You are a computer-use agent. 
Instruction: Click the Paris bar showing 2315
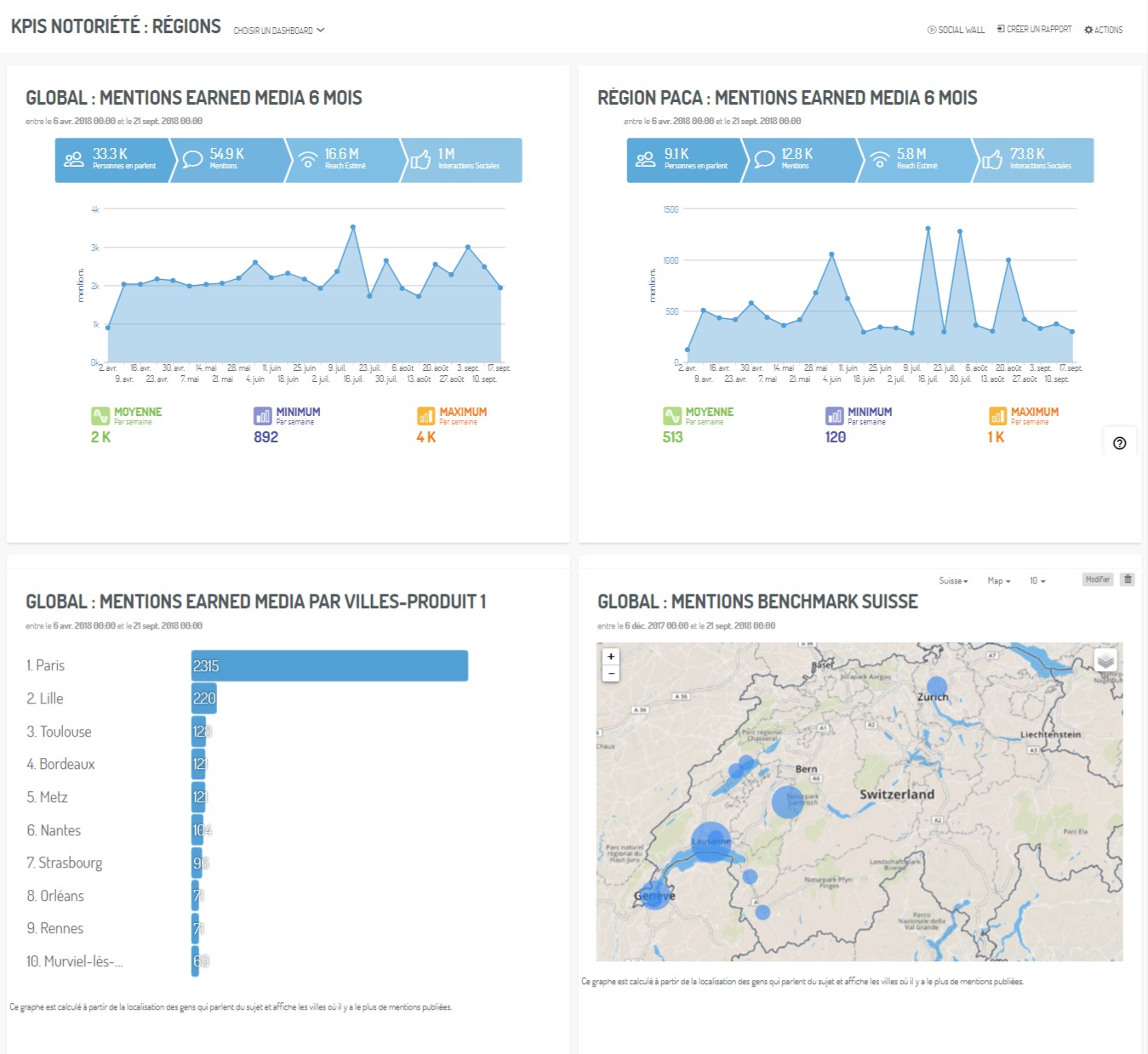[x=329, y=666]
